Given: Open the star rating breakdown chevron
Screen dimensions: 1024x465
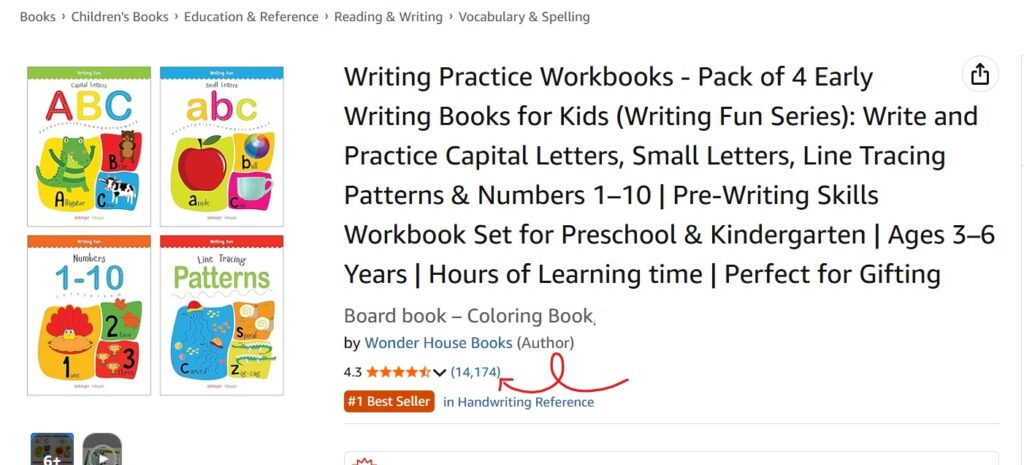Looking at the screenshot, I should tap(440, 373).
